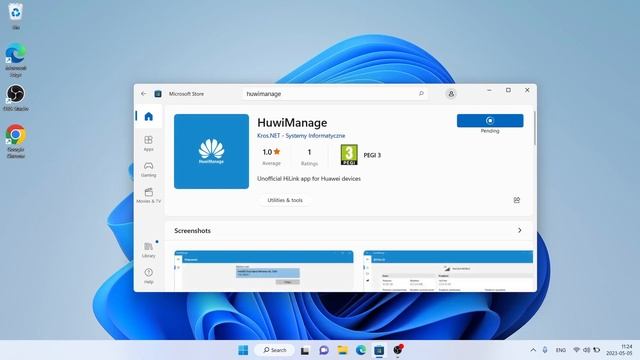640x360 pixels.
Task: Click the microphone tray icon
Action: click(x=545, y=350)
